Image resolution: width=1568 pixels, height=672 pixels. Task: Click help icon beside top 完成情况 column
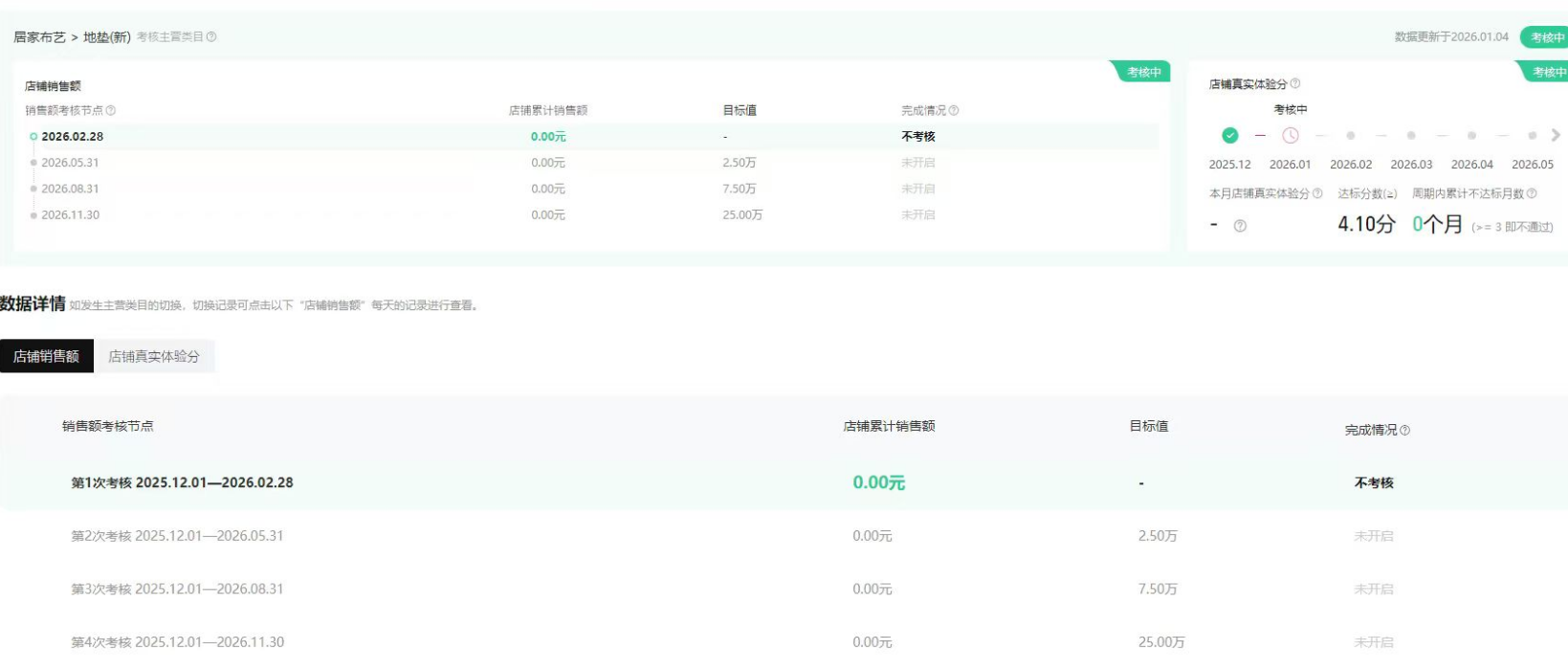click(x=954, y=111)
